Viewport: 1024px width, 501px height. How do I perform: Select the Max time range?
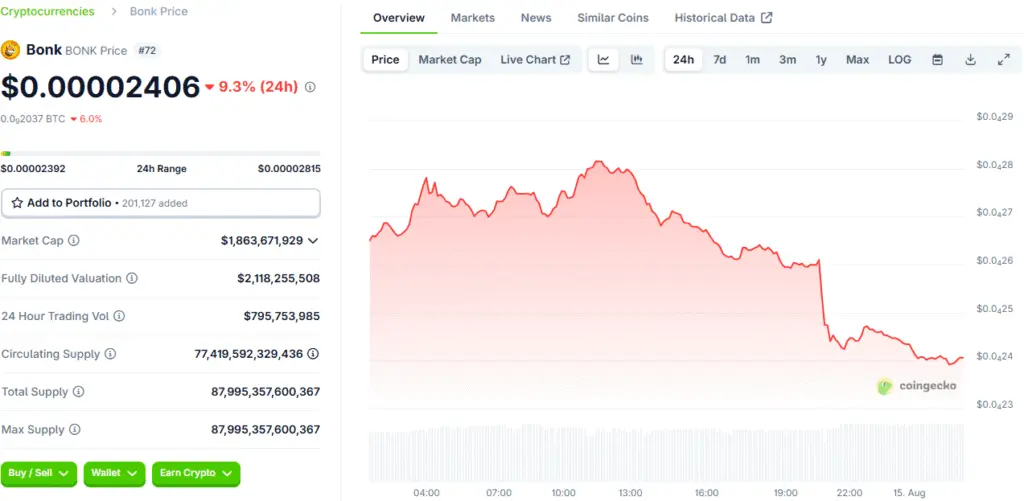coord(857,59)
